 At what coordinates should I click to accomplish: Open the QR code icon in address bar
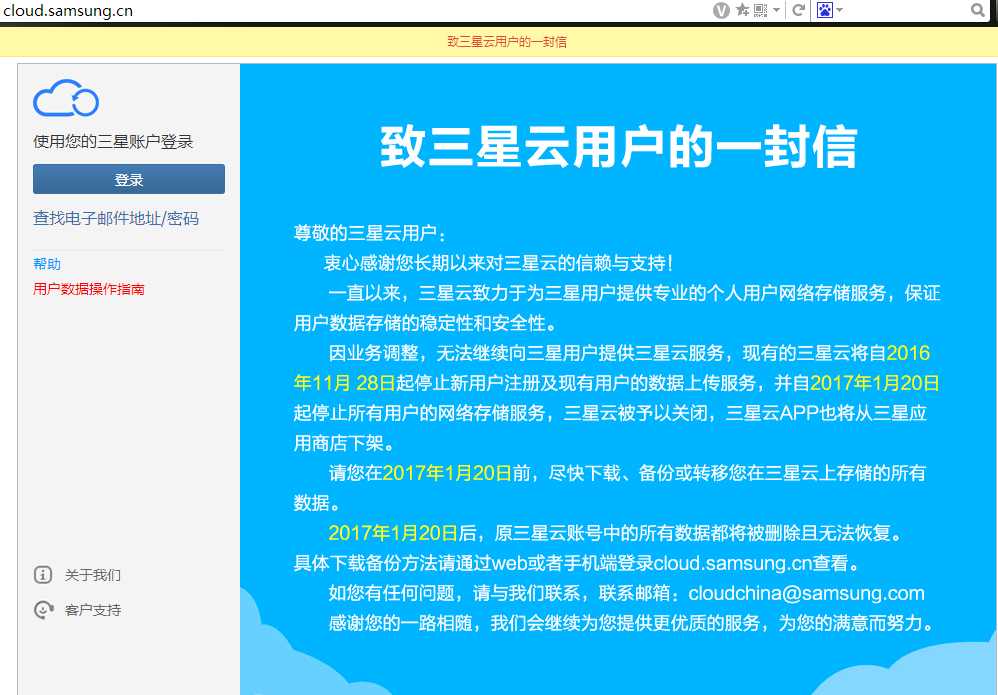[761, 10]
